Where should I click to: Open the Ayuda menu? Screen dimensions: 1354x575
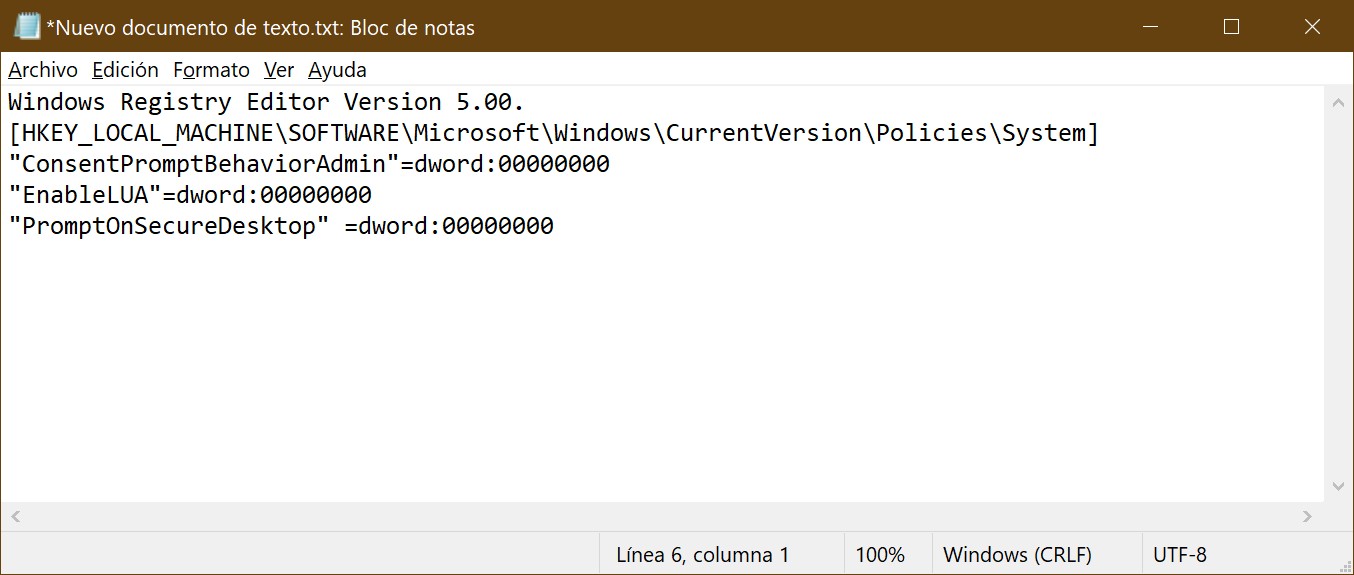[337, 70]
